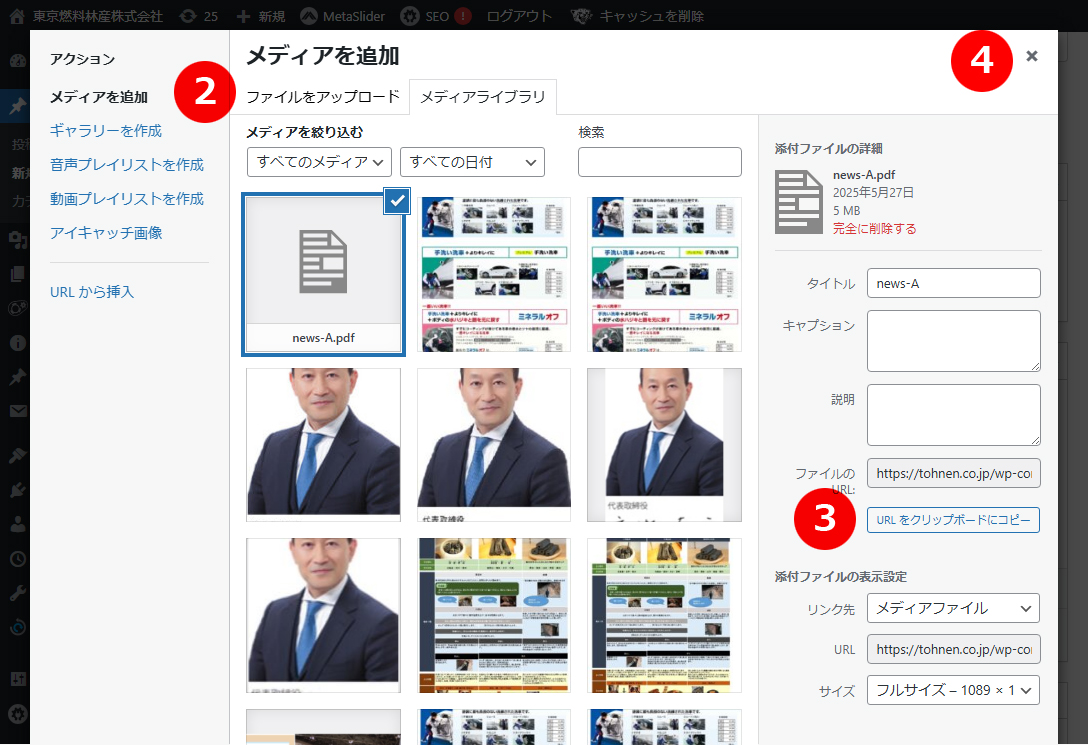
Task: Click the plus icon next to 新規
Action: (x=243, y=16)
